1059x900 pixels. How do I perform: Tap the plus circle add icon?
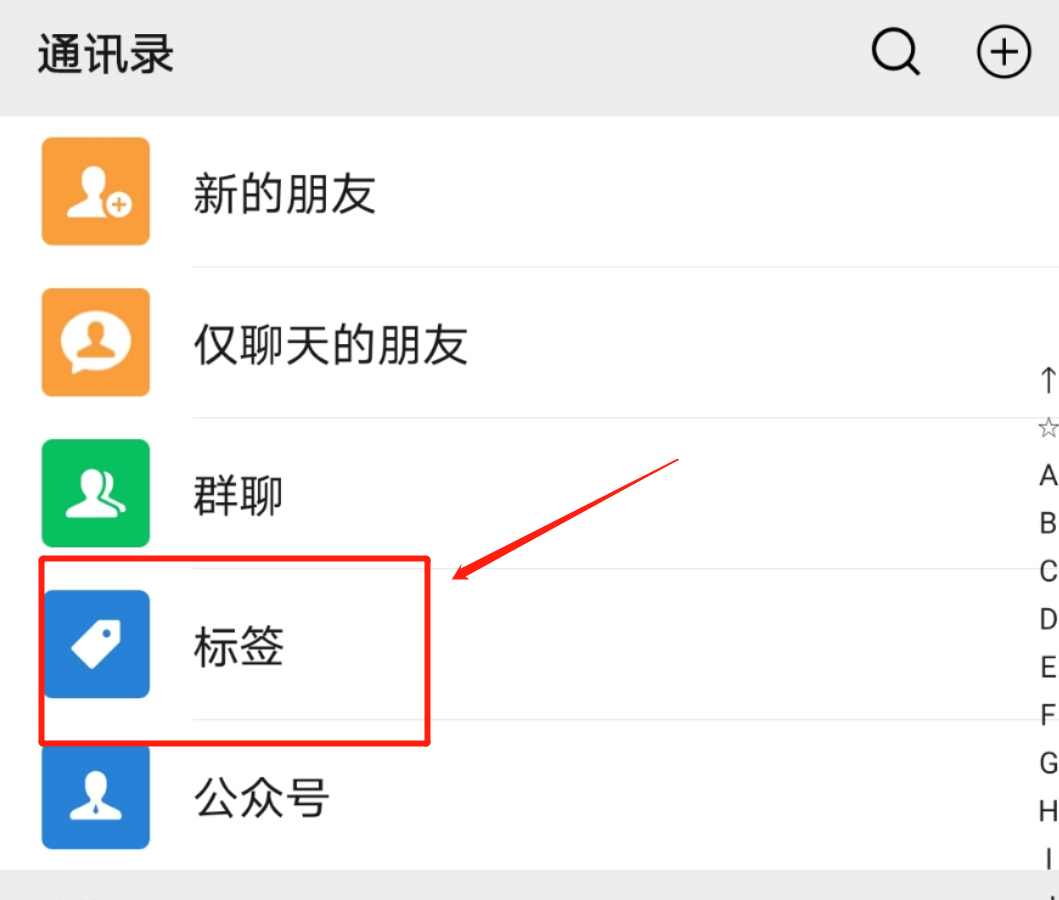1004,51
